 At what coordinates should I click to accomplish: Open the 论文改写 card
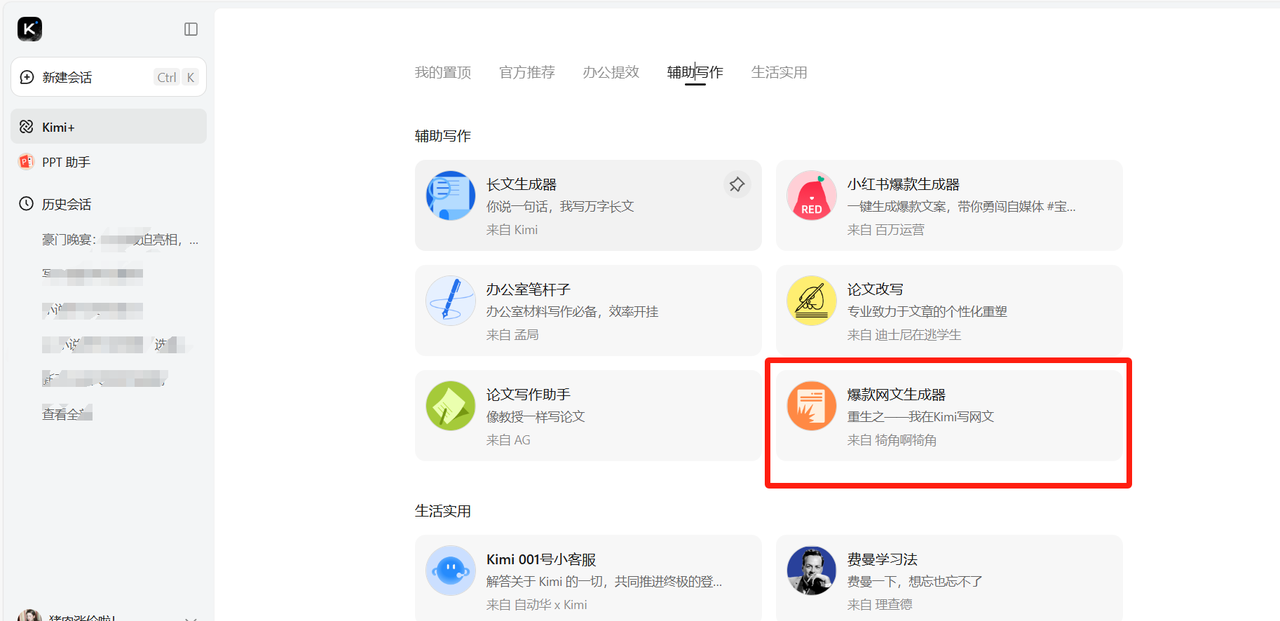[x=949, y=310]
